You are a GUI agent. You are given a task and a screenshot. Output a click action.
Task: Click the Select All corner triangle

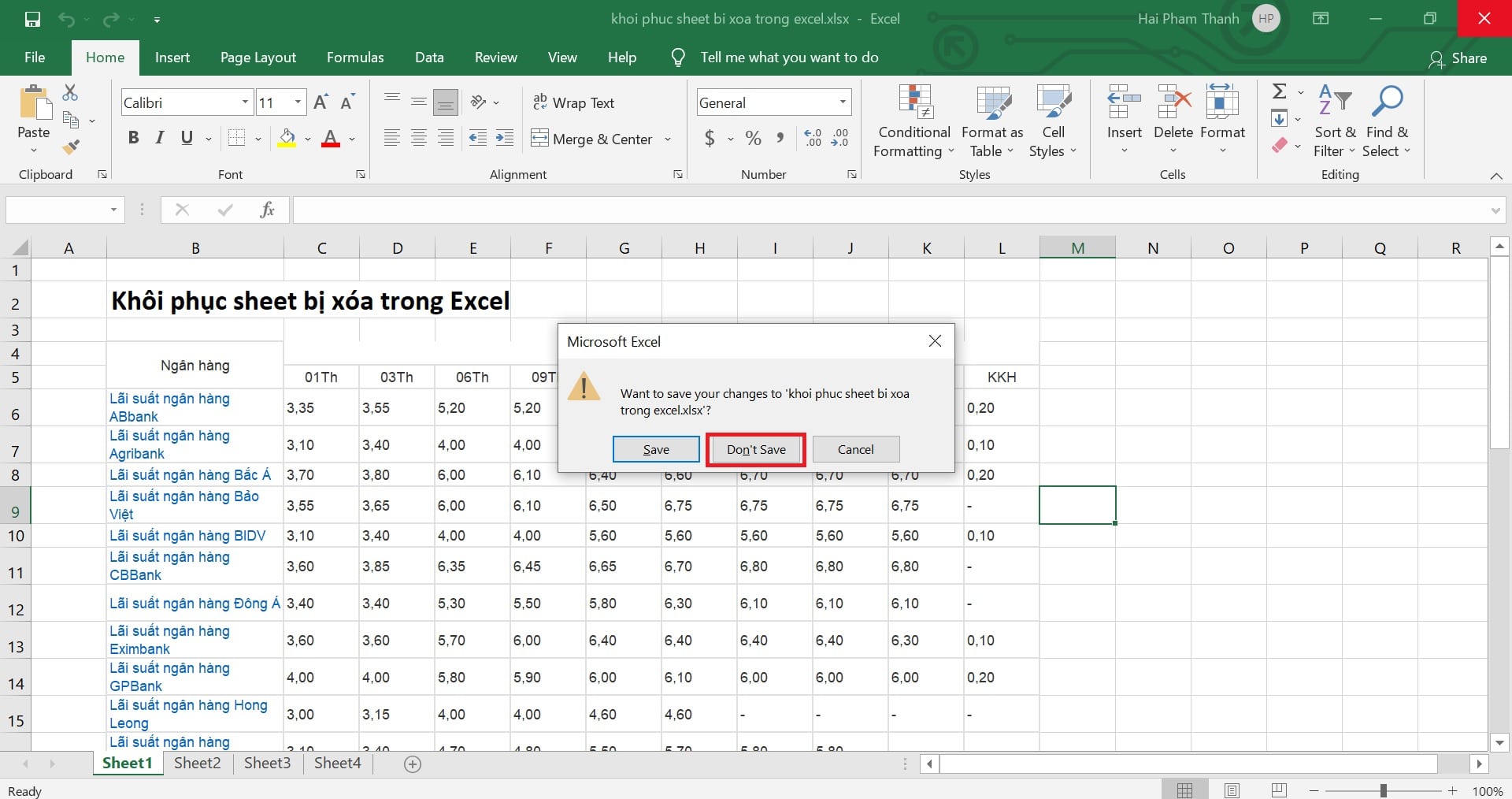pyautogui.click(x=19, y=247)
